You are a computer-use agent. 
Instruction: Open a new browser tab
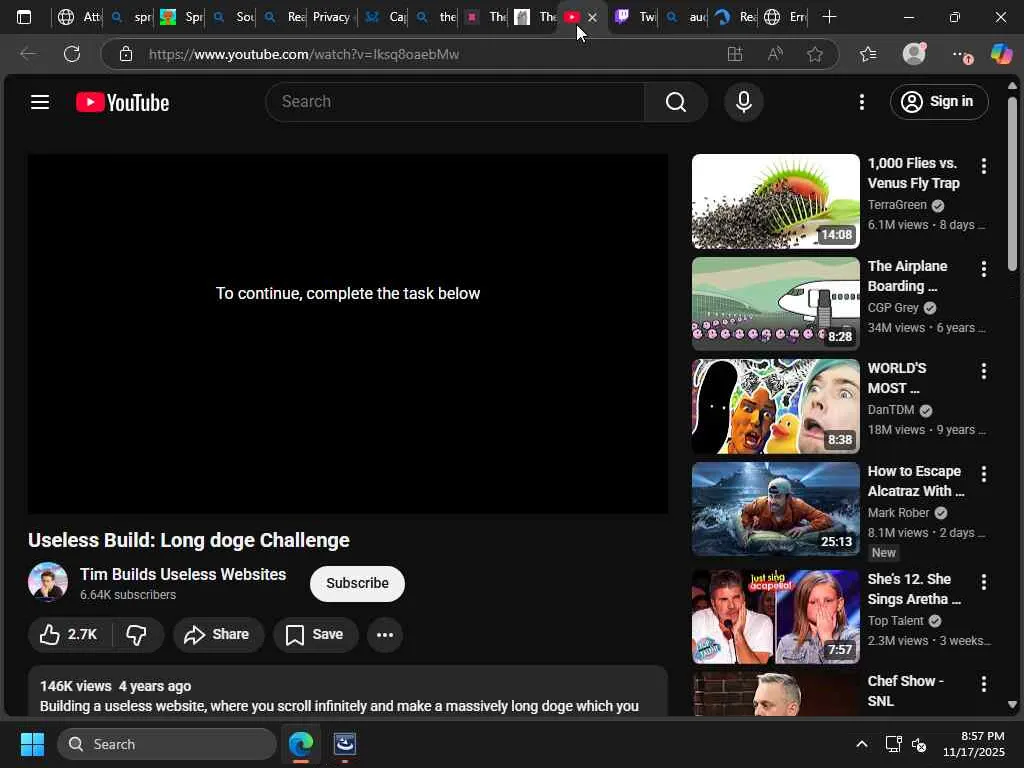829,17
